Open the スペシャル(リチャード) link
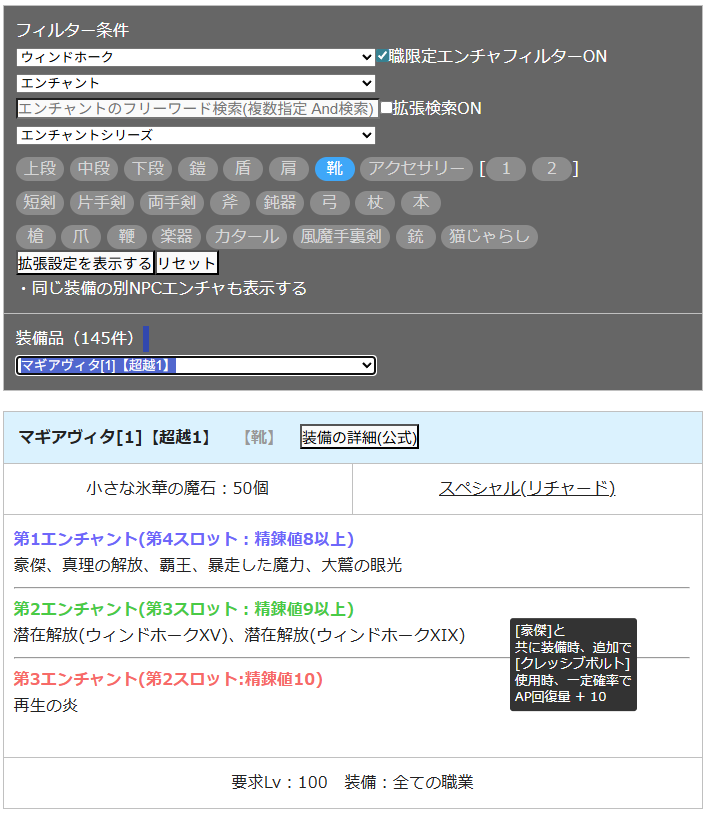Image resolution: width=705 pixels, height=813 pixels. point(527,488)
